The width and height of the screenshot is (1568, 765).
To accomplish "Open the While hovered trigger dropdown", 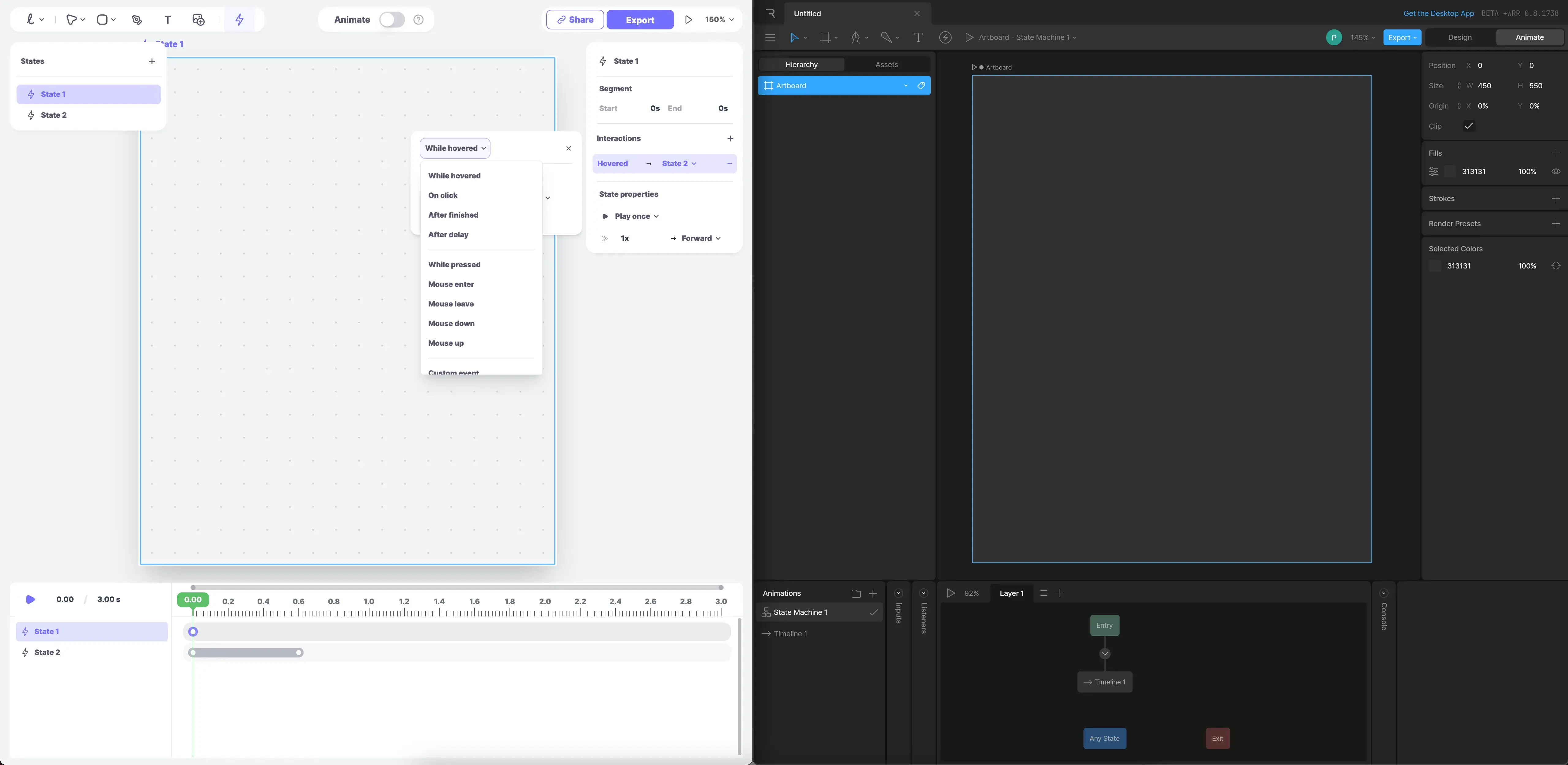I will click(x=455, y=149).
